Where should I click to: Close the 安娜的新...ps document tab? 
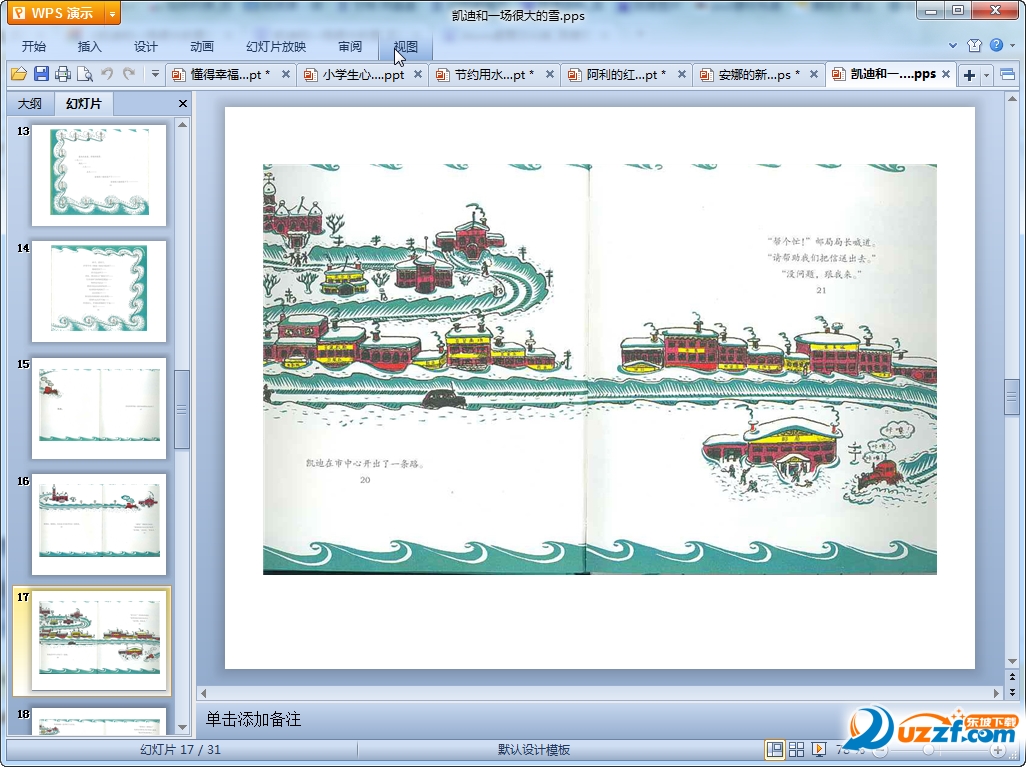click(814, 75)
